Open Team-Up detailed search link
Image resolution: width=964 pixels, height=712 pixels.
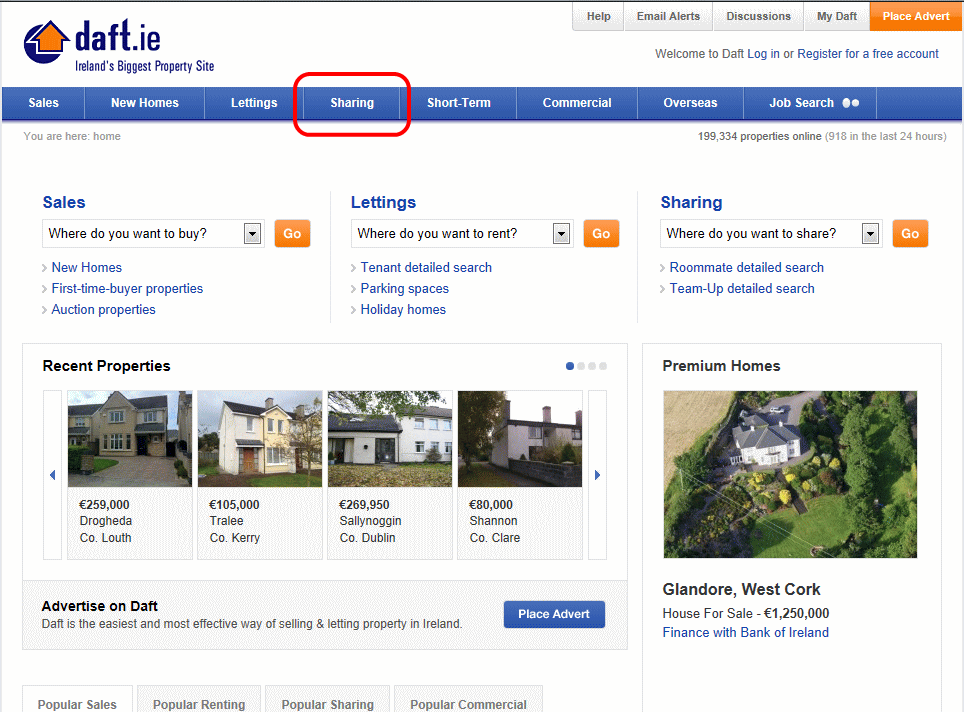pos(742,288)
